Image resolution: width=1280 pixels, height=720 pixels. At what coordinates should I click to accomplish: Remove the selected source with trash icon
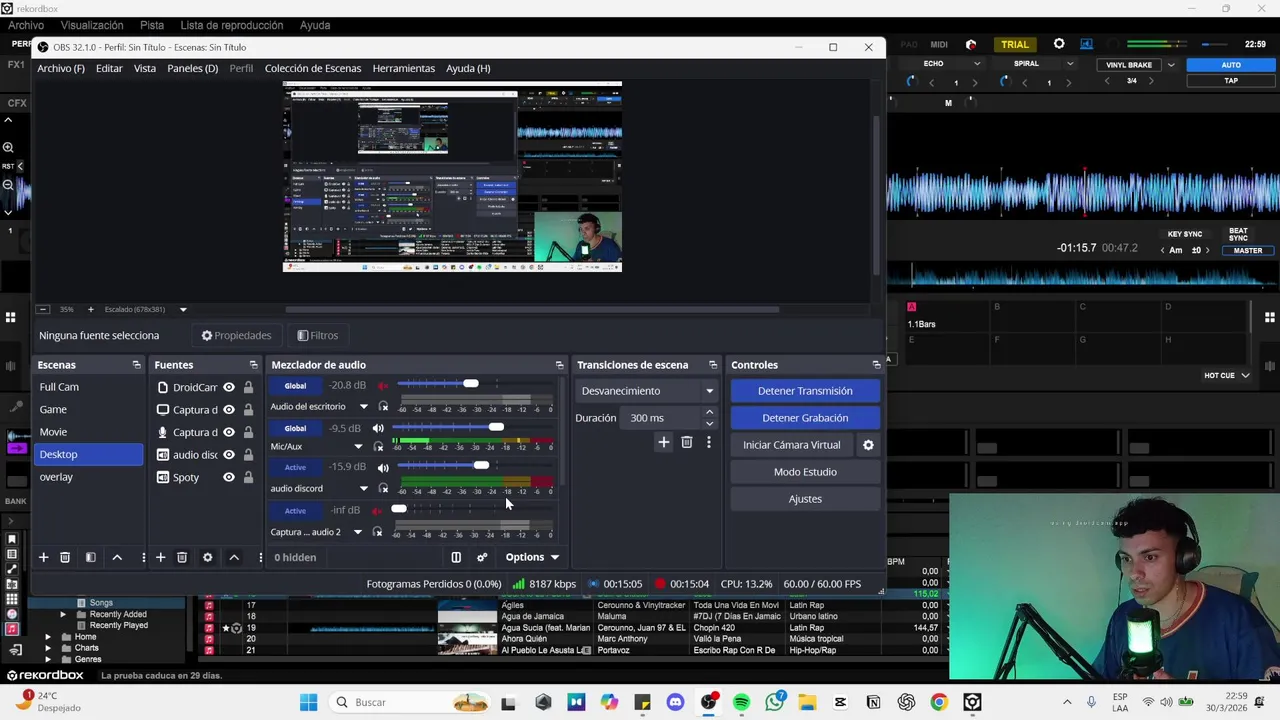point(182,557)
